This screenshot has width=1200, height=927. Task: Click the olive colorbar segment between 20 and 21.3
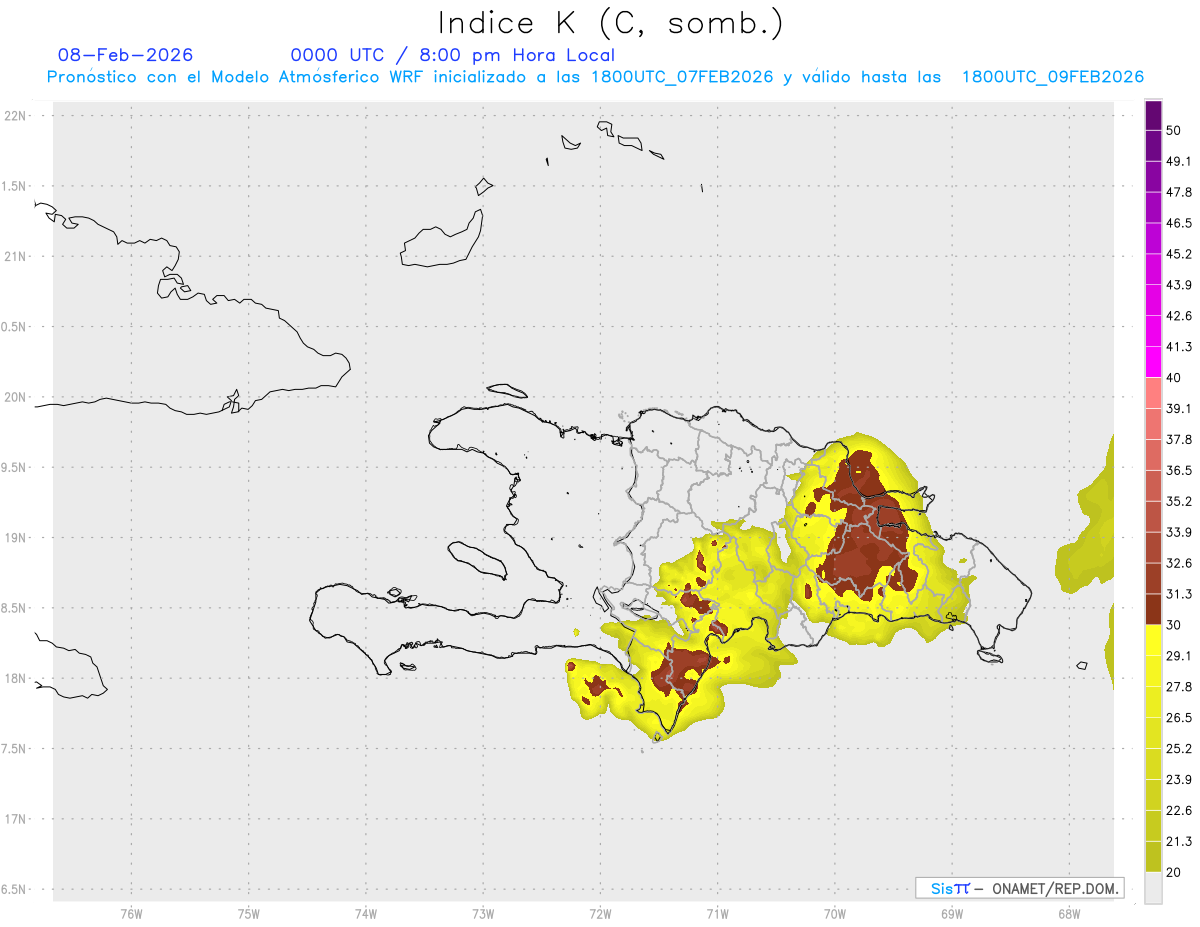point(1153,857)
